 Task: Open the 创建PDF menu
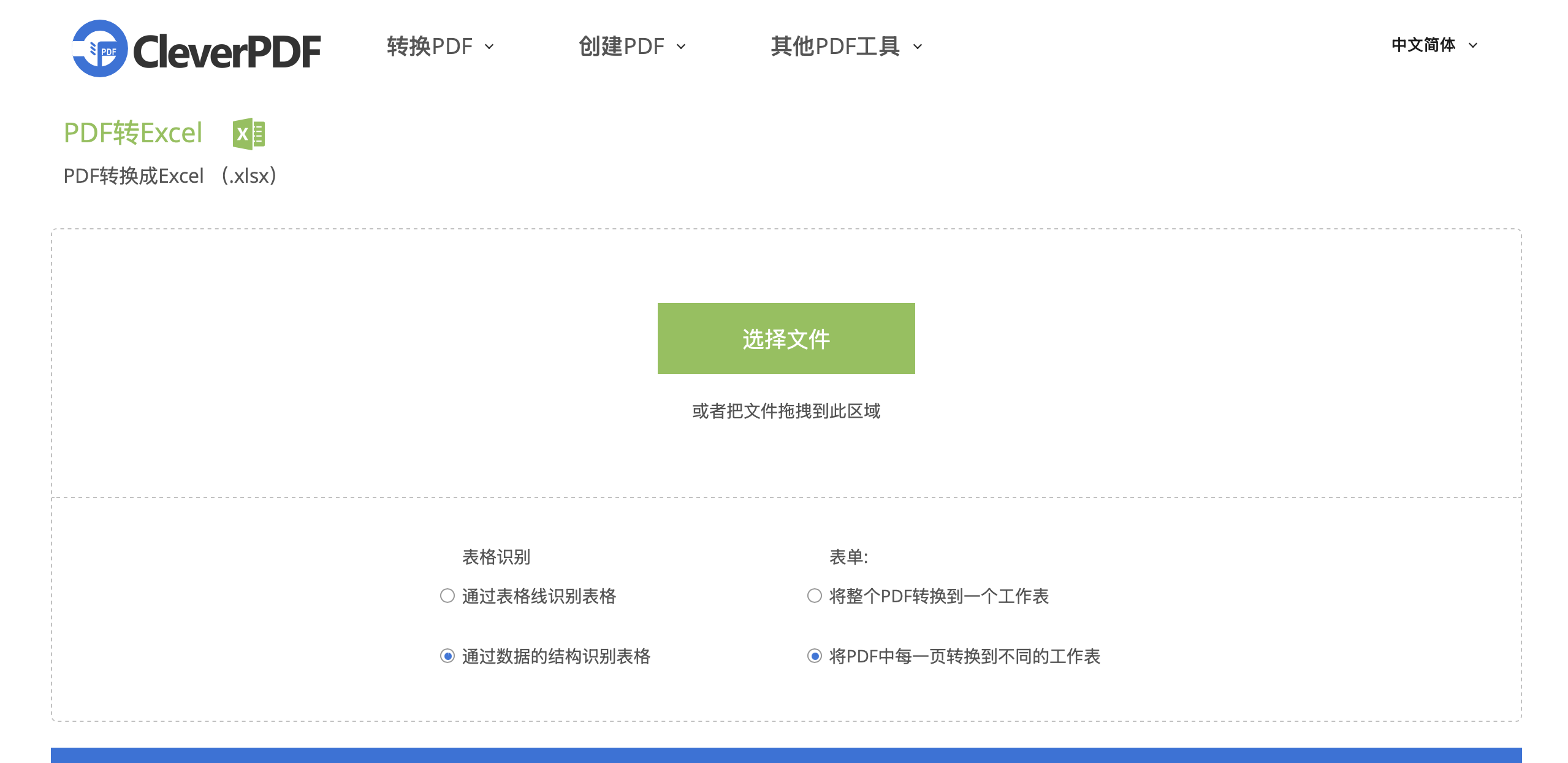pos(631,47)
